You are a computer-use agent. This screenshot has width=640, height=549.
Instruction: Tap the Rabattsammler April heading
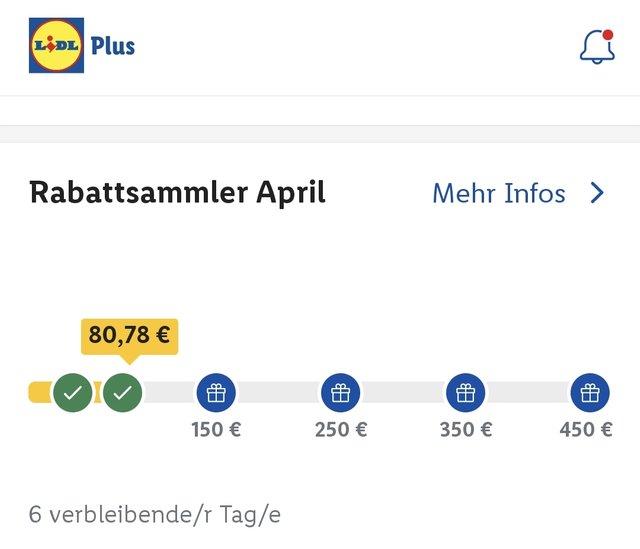coord(177,193)
